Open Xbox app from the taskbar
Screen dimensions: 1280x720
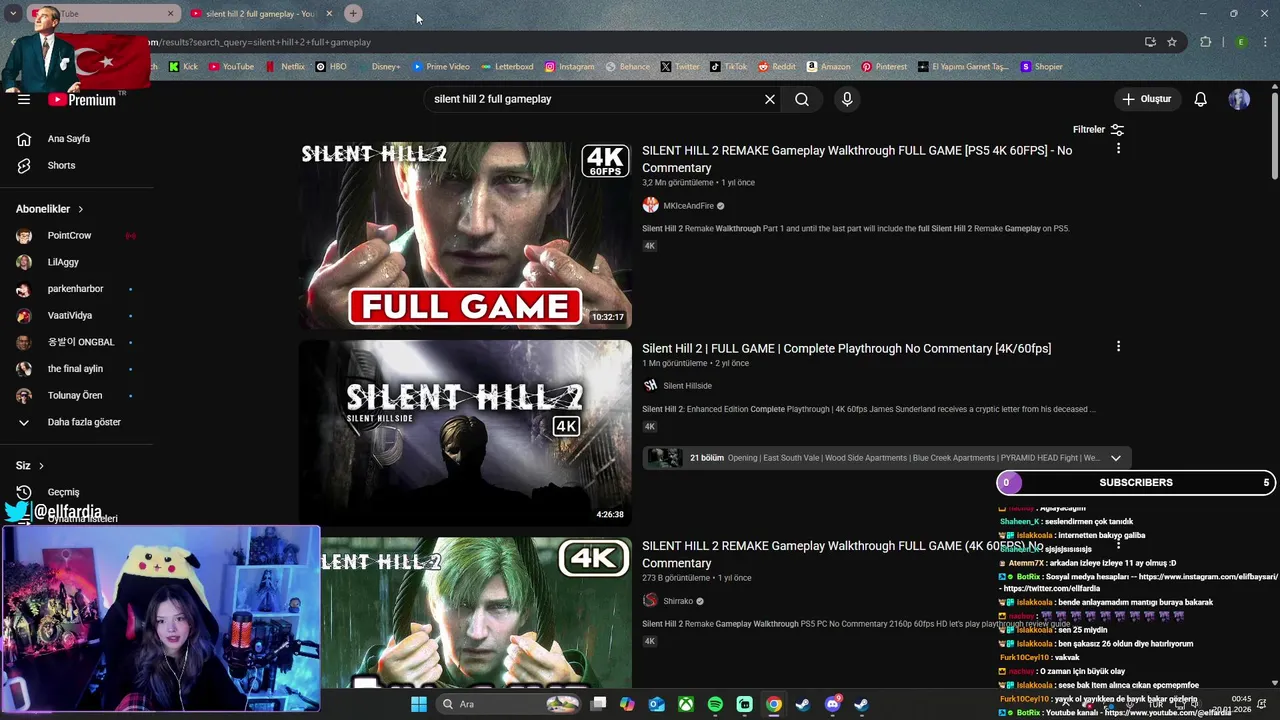tap(686, 704)
